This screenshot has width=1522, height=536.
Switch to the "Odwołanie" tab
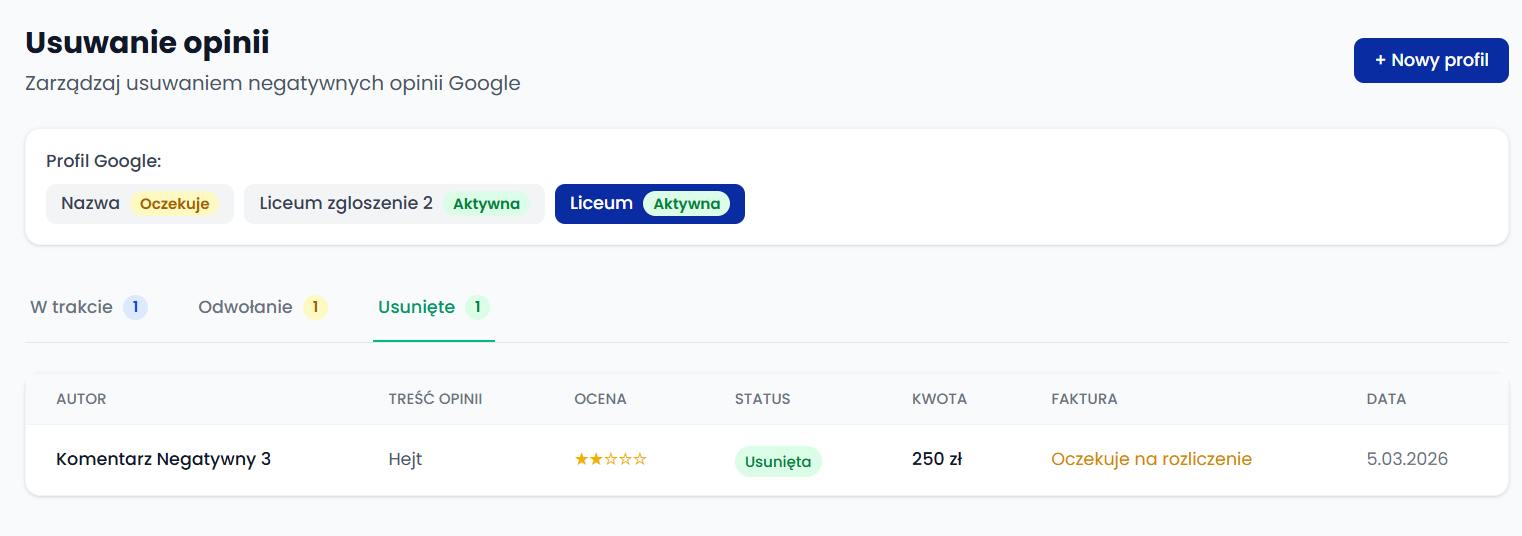click(262, 307)
